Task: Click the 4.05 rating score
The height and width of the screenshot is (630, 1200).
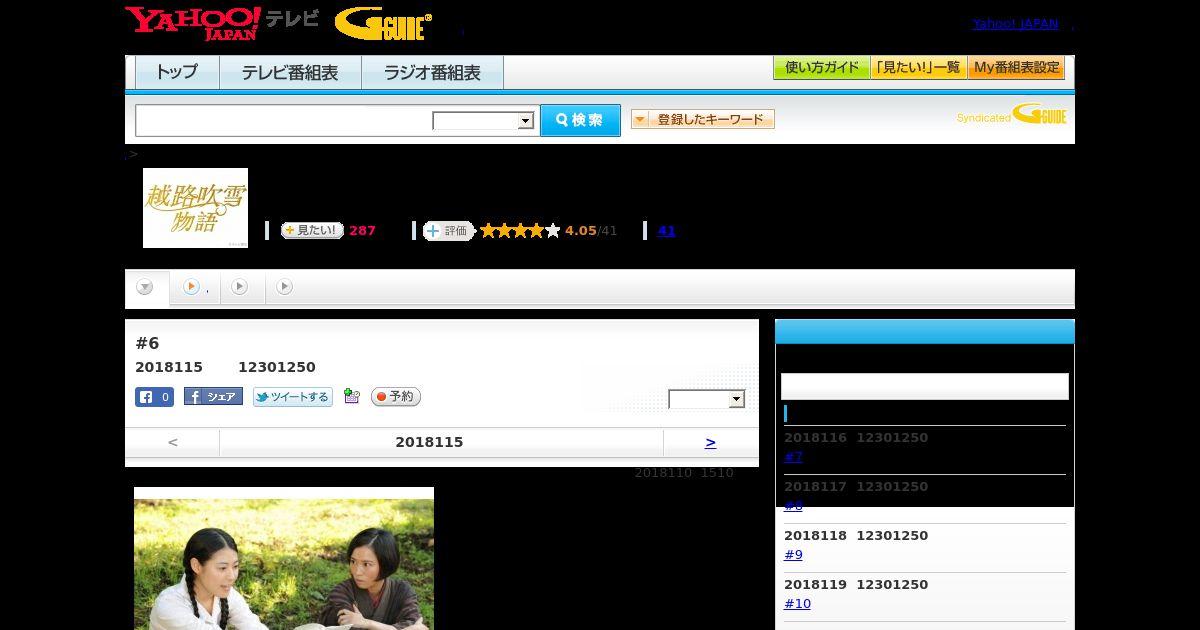Action: pyautogui.click(x=580, y=231)
